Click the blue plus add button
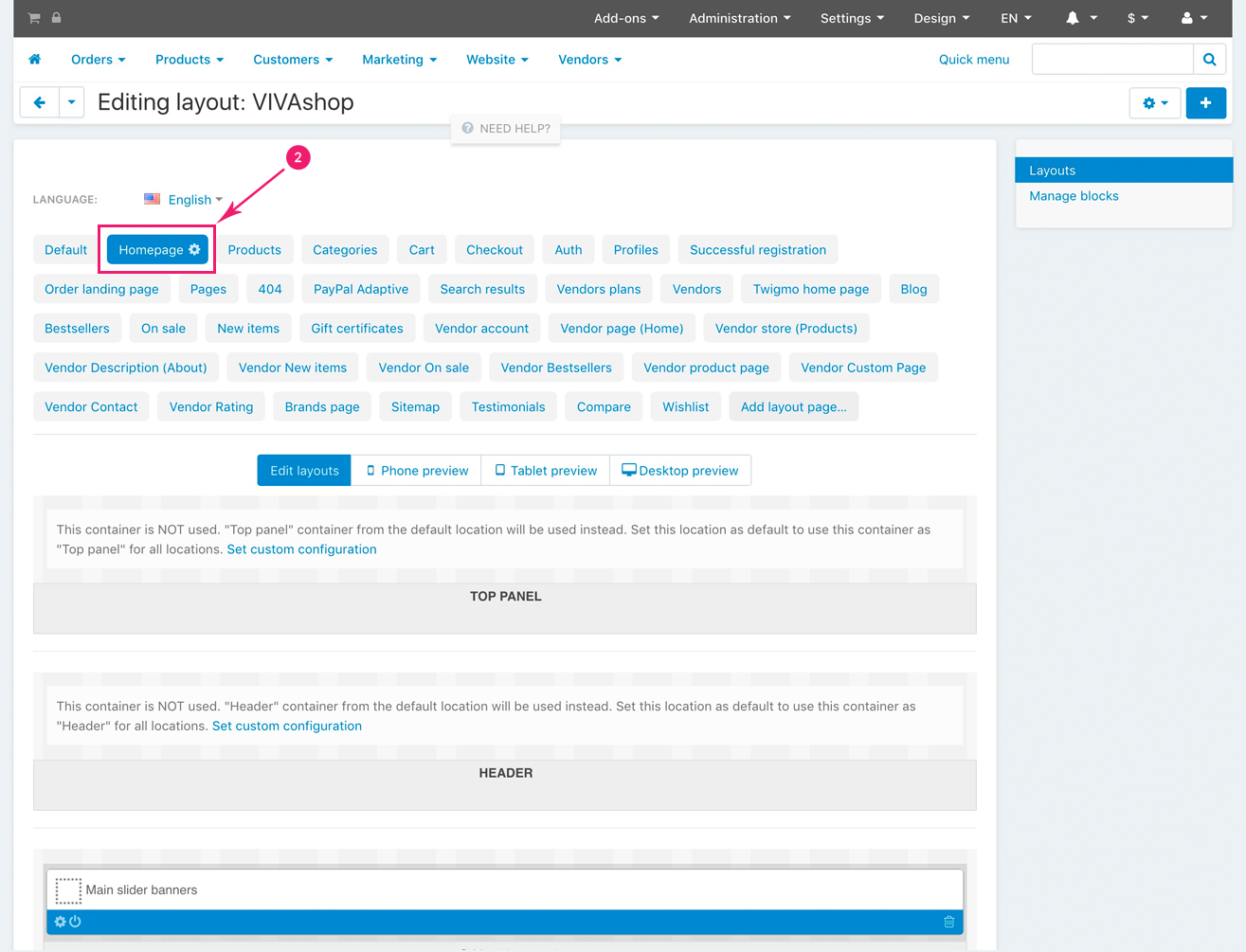This screenshot has height=952, width=1246. click(1205, 103)
